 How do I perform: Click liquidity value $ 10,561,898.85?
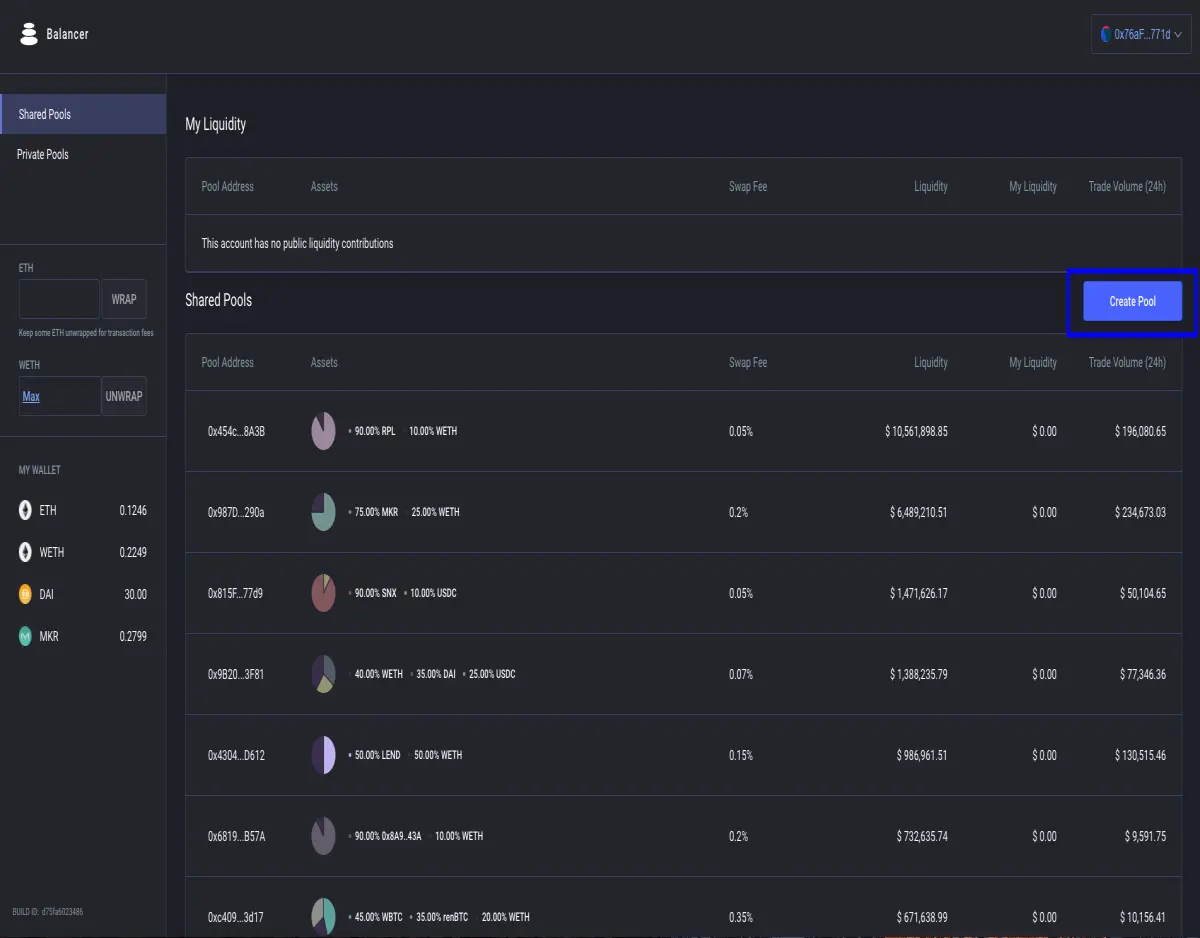point(916,431)
